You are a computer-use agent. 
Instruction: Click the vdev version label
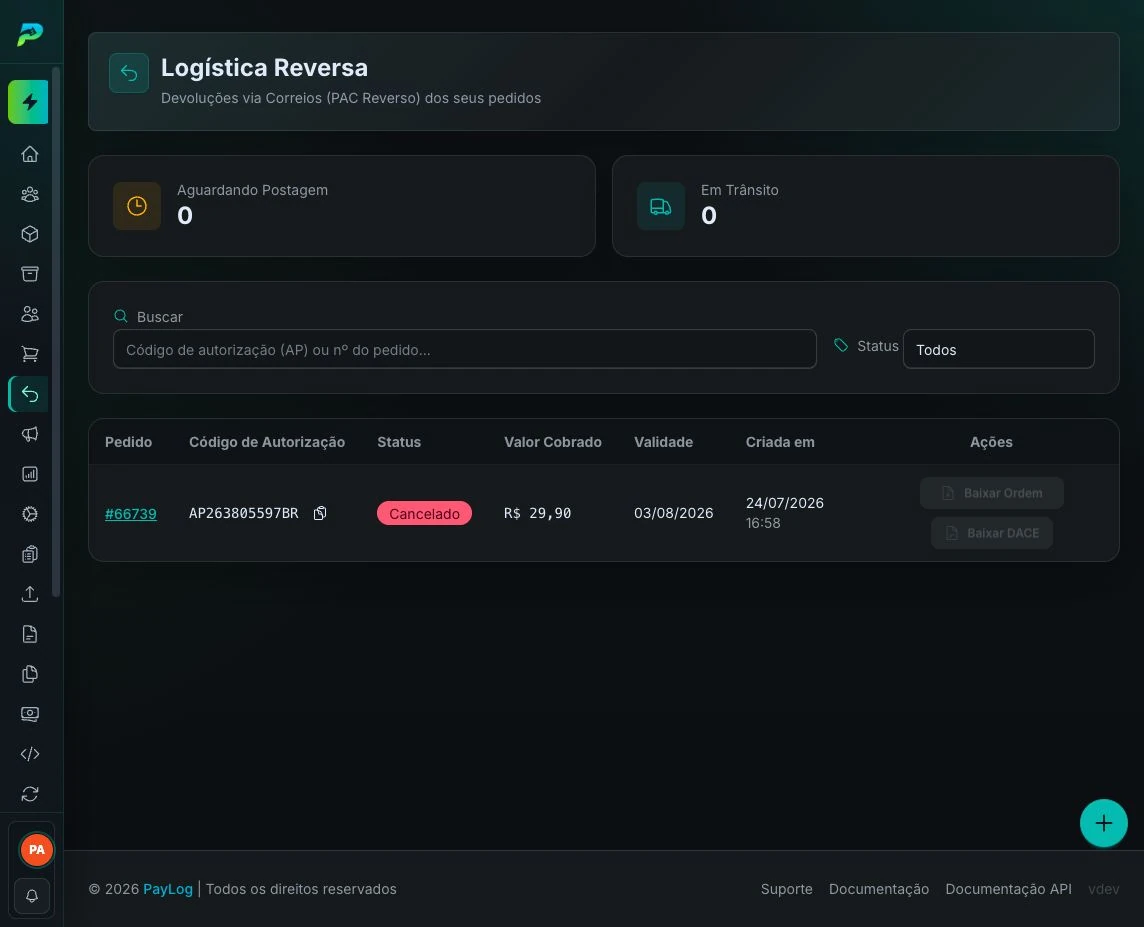tap(1104, 889)
